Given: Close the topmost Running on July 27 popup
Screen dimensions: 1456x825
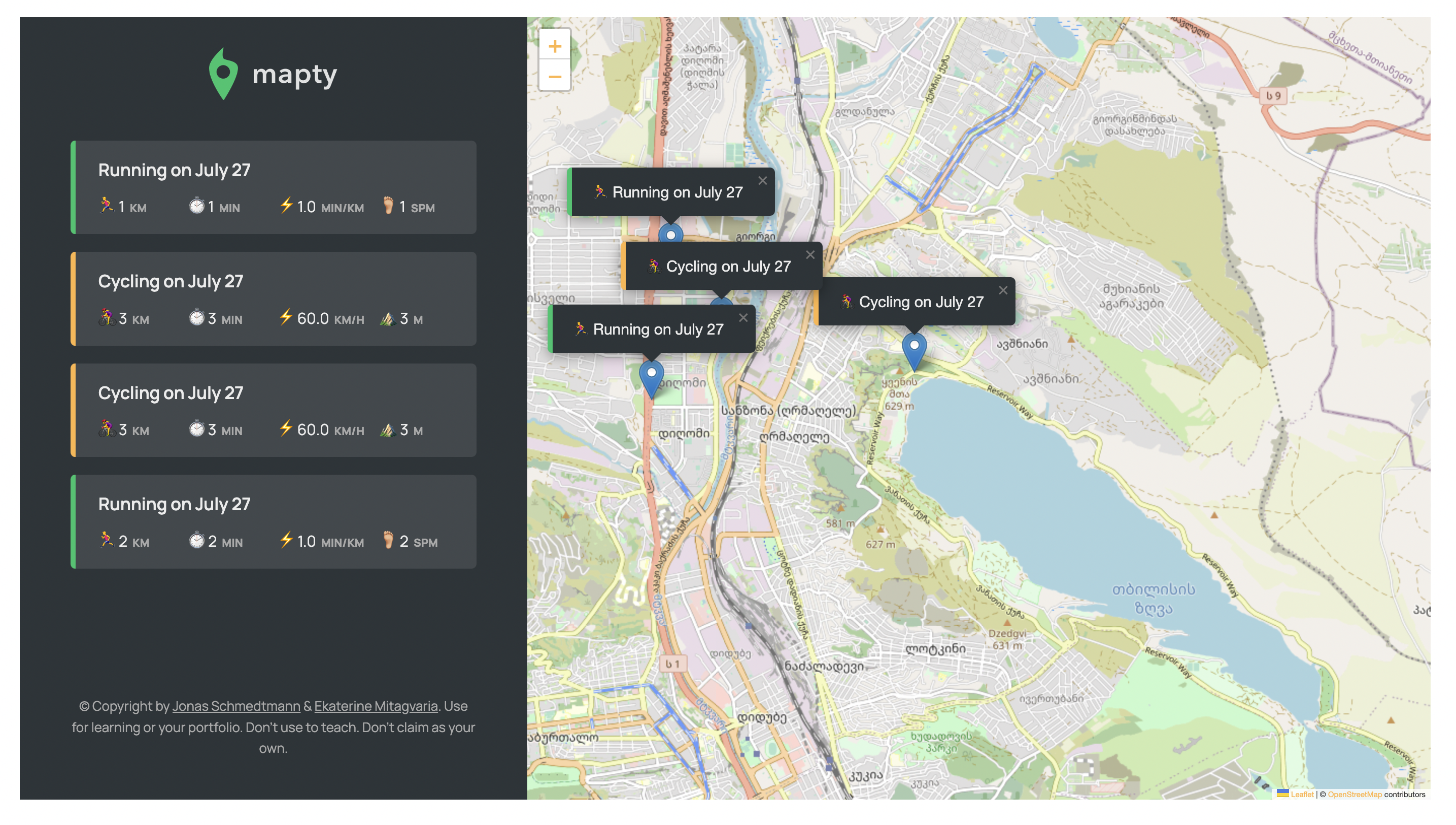Looking at the screenshot, I should pyautogui.click(x=762, y=181).
